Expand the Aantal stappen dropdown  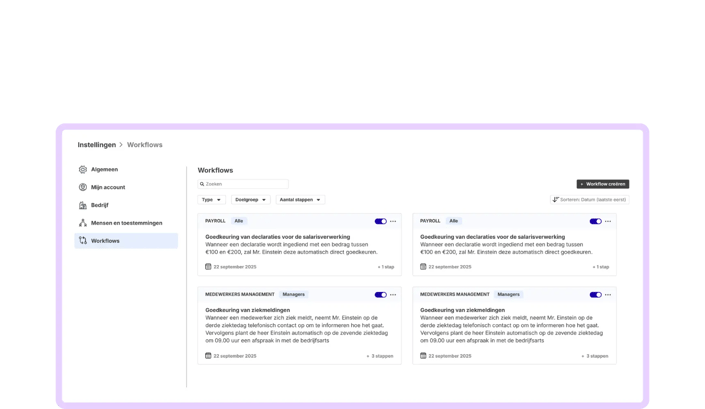[x=300, y=200]
